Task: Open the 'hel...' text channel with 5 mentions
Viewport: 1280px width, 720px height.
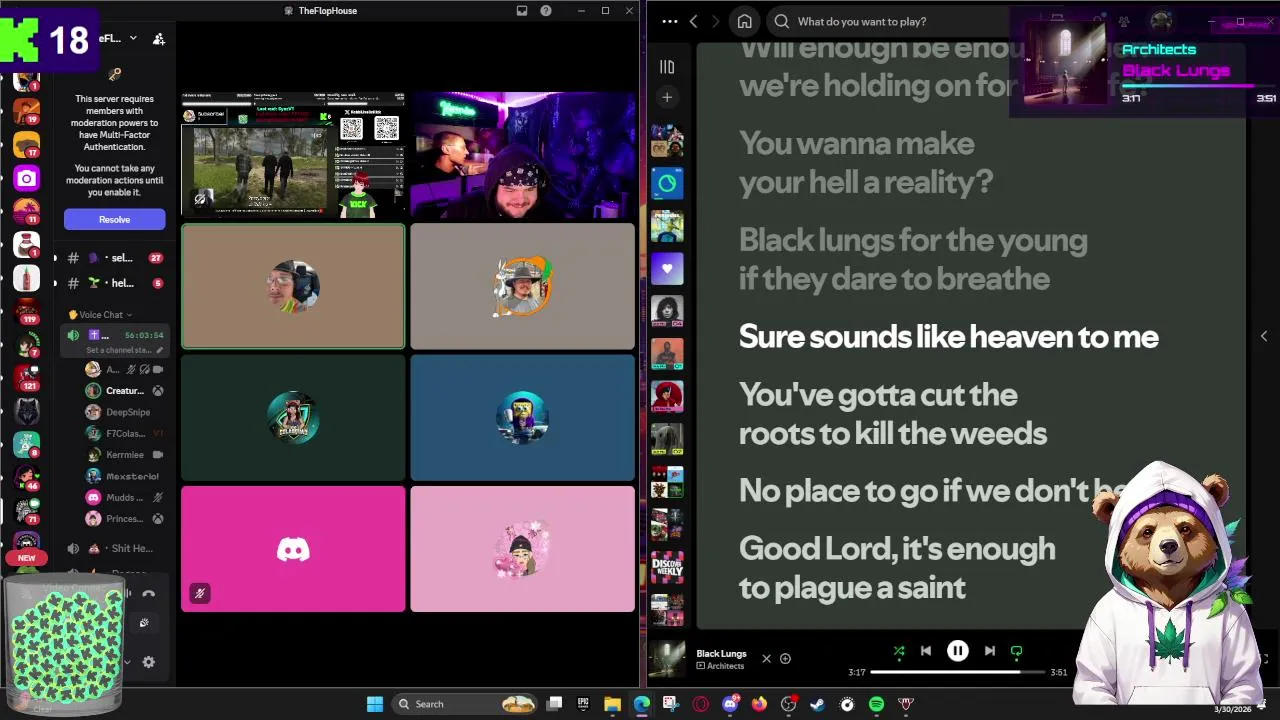Action: click(114, 283)
